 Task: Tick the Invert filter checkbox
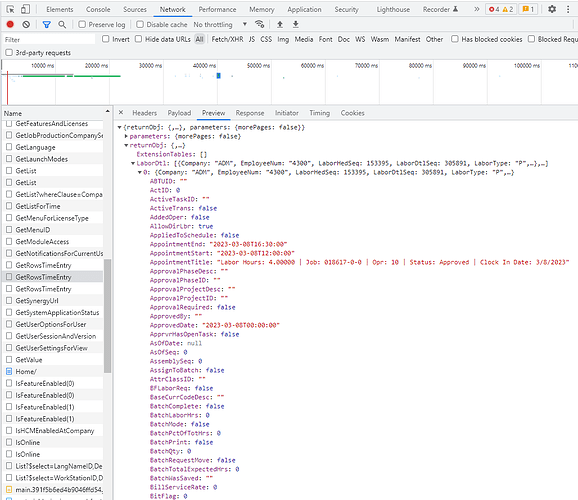coord(106,39)
